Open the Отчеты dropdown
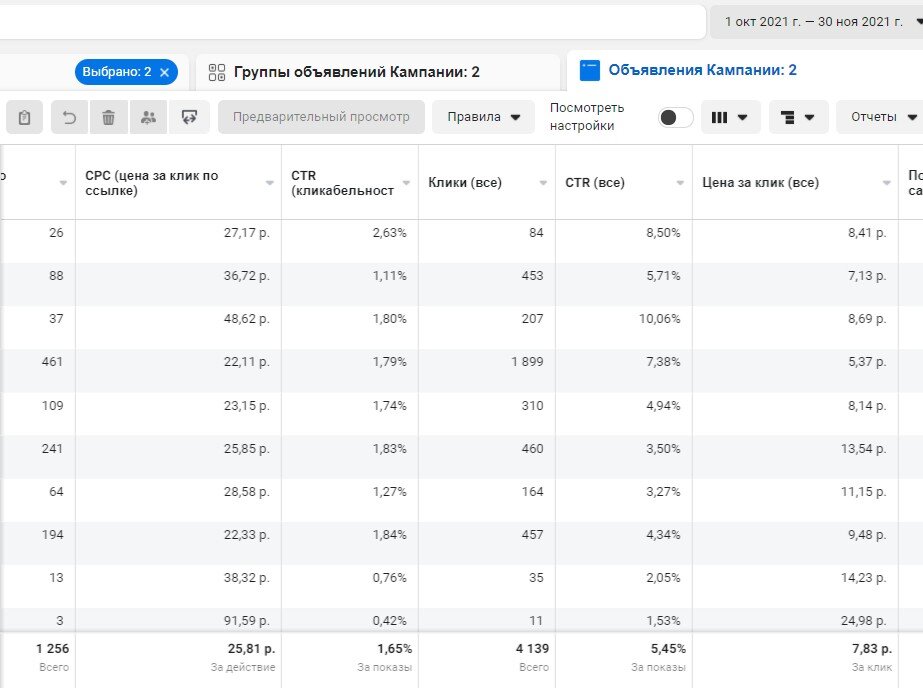 882,117
